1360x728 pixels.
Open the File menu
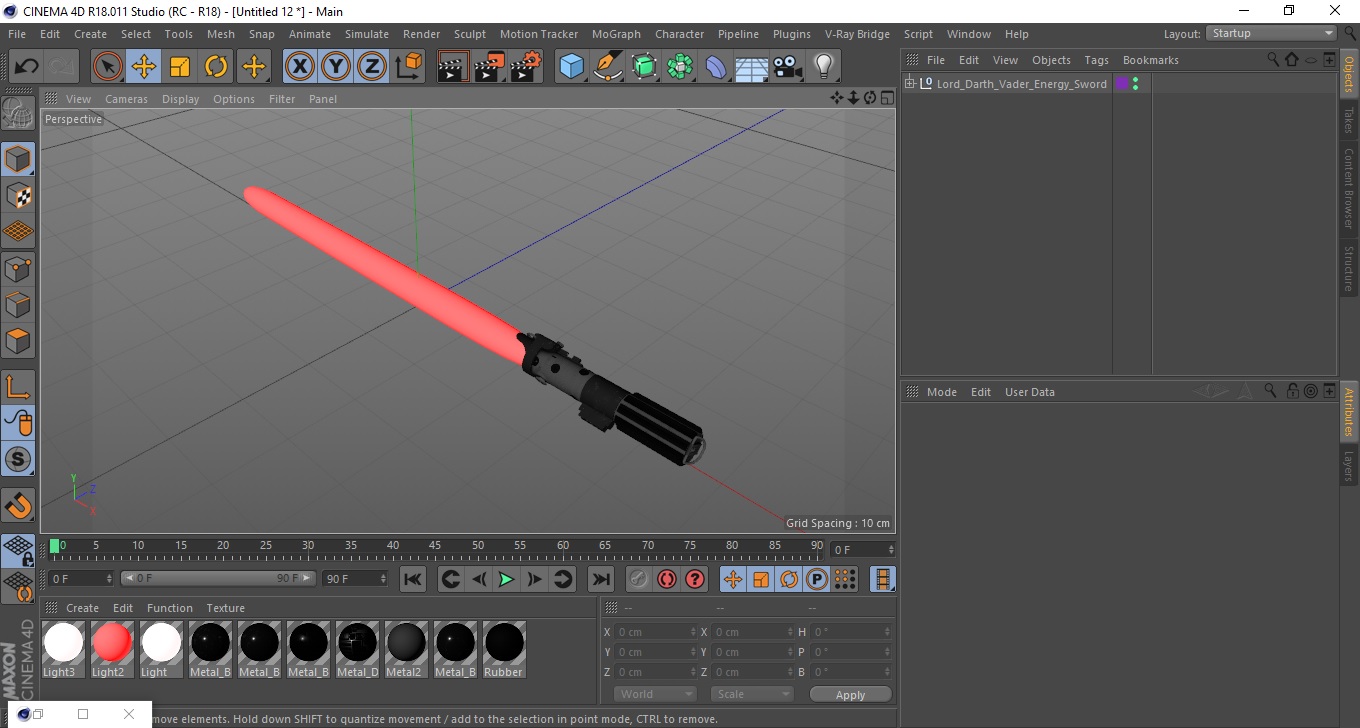[x=17, y=34]
